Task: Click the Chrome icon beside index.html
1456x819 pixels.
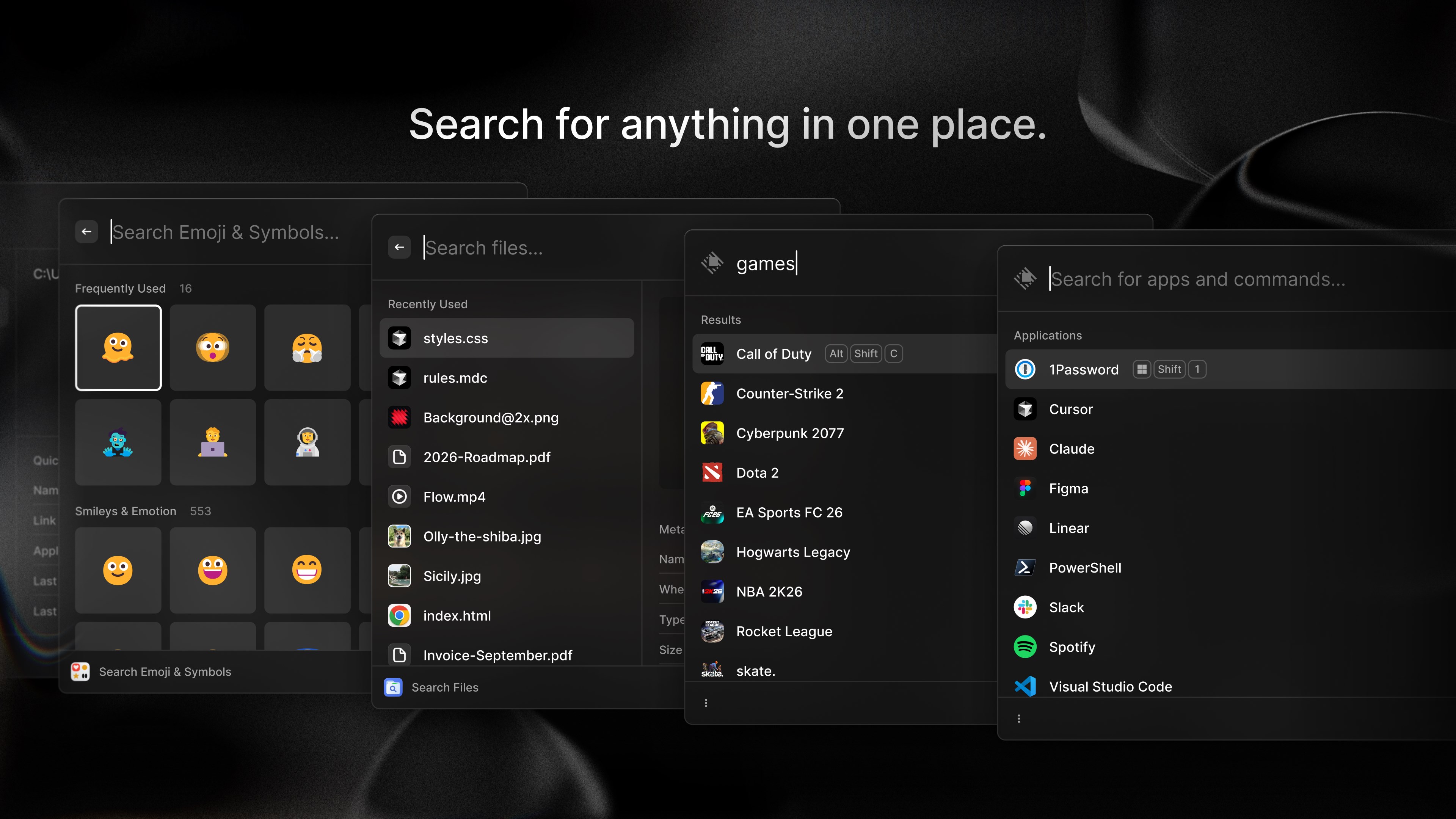Action: (x=399, y=615)
